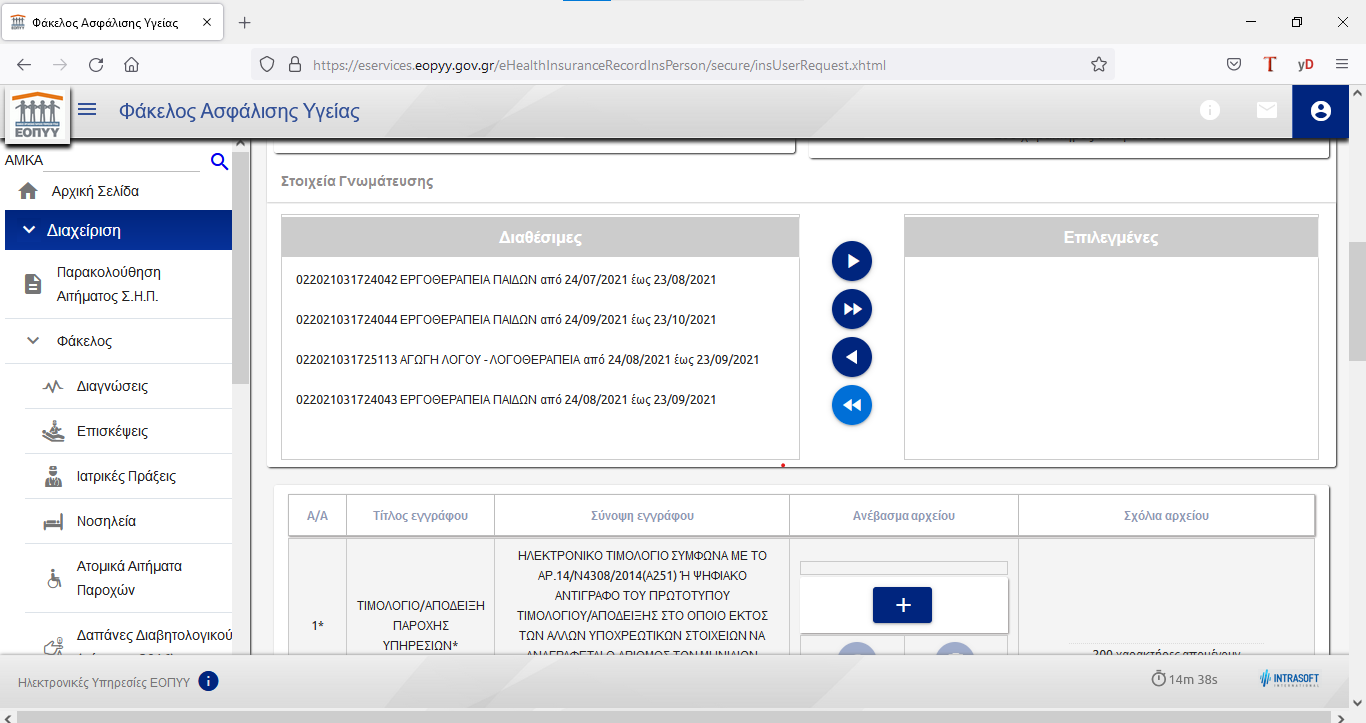Image resolution: width=1366 pixels, height=723 pixels.
Task: Click the user profile icon
Action: coord(1320,111)
